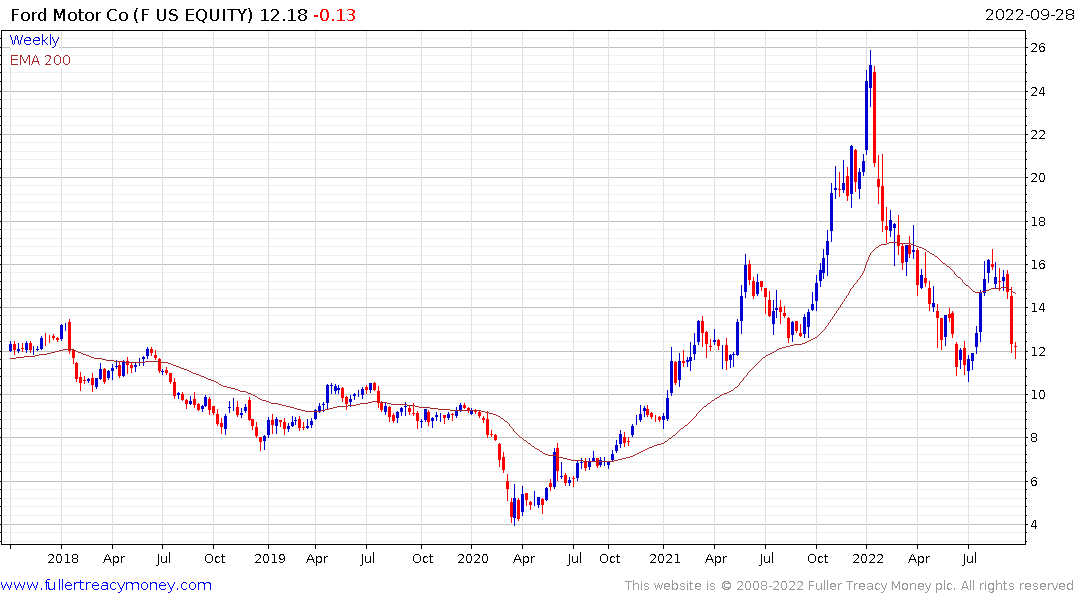Click the 22 price axis label
1075x600 pixels.
1038,134
